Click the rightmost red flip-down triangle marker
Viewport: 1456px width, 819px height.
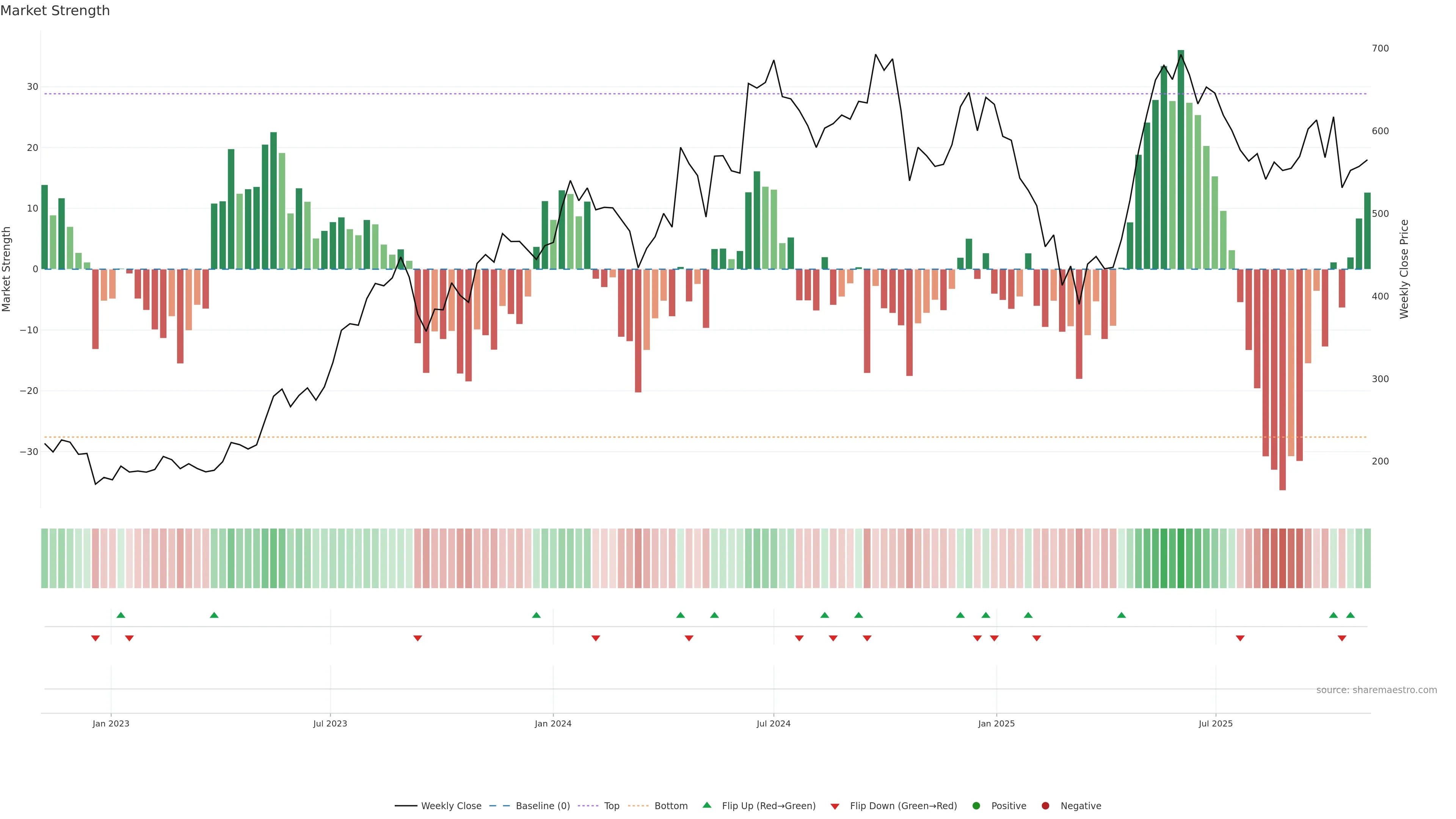click(1342, 638)
